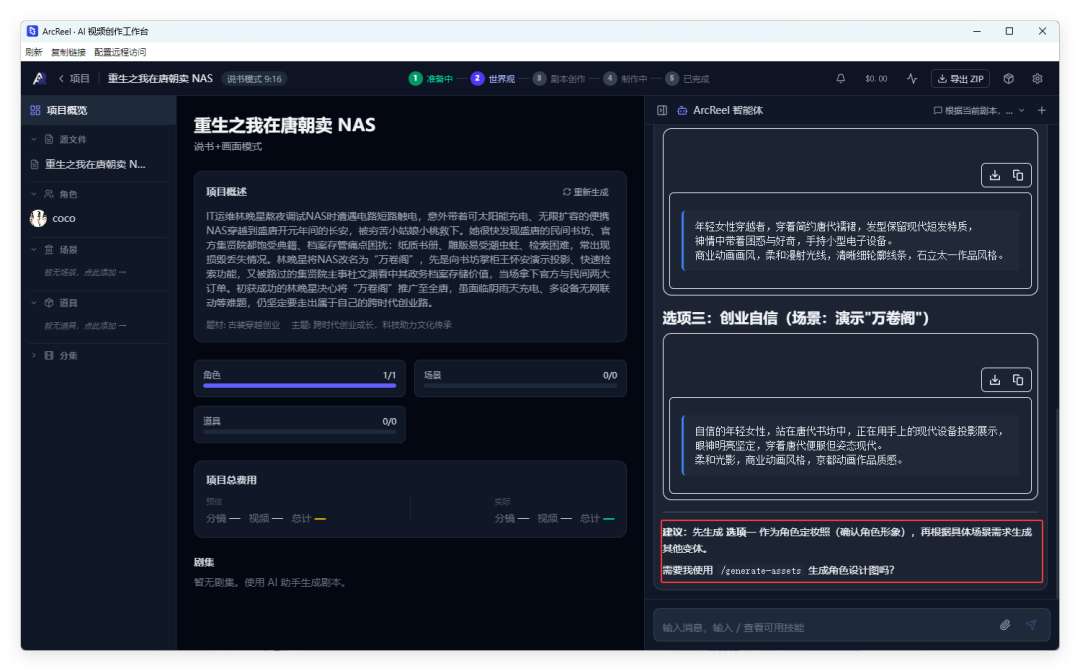Click the 暂无场景，点此添加 link

point(85,273)
